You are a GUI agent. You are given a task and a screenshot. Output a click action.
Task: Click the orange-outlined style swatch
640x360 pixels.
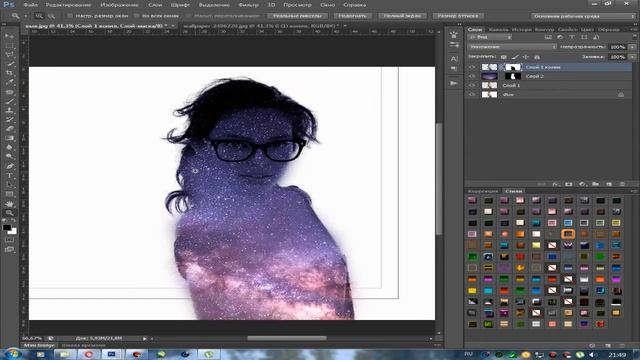[568, 234]
